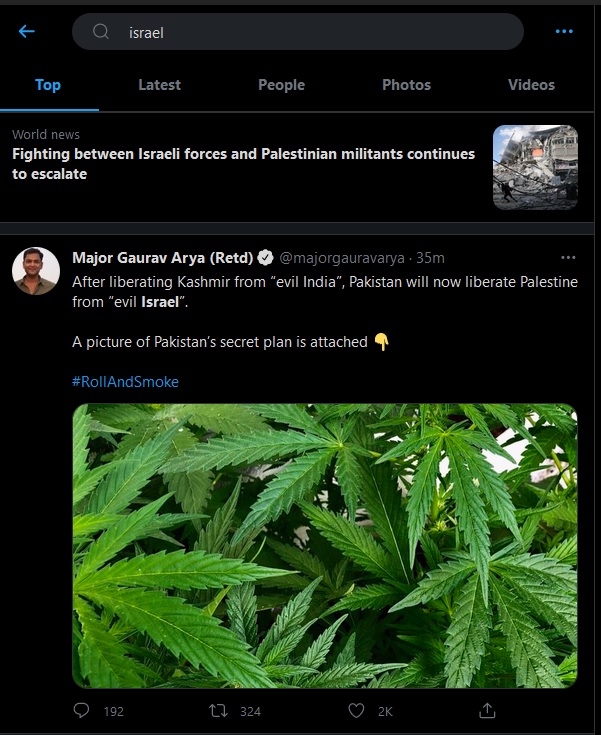Like the tweet with heart icon
Image resolution: width=601 pixels, height=735 pixels.
[355, 711]
